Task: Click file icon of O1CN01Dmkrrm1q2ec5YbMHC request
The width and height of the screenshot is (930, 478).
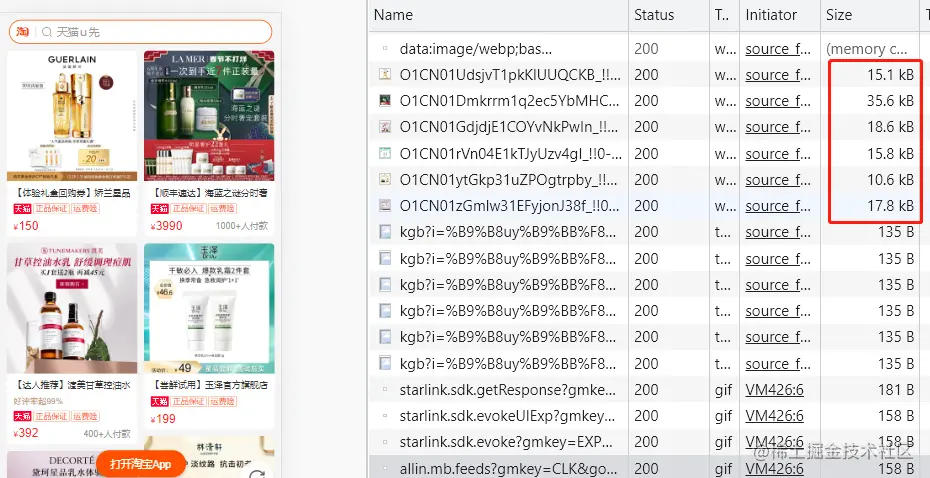Action: pyautogui.click(x=386, y=101)
